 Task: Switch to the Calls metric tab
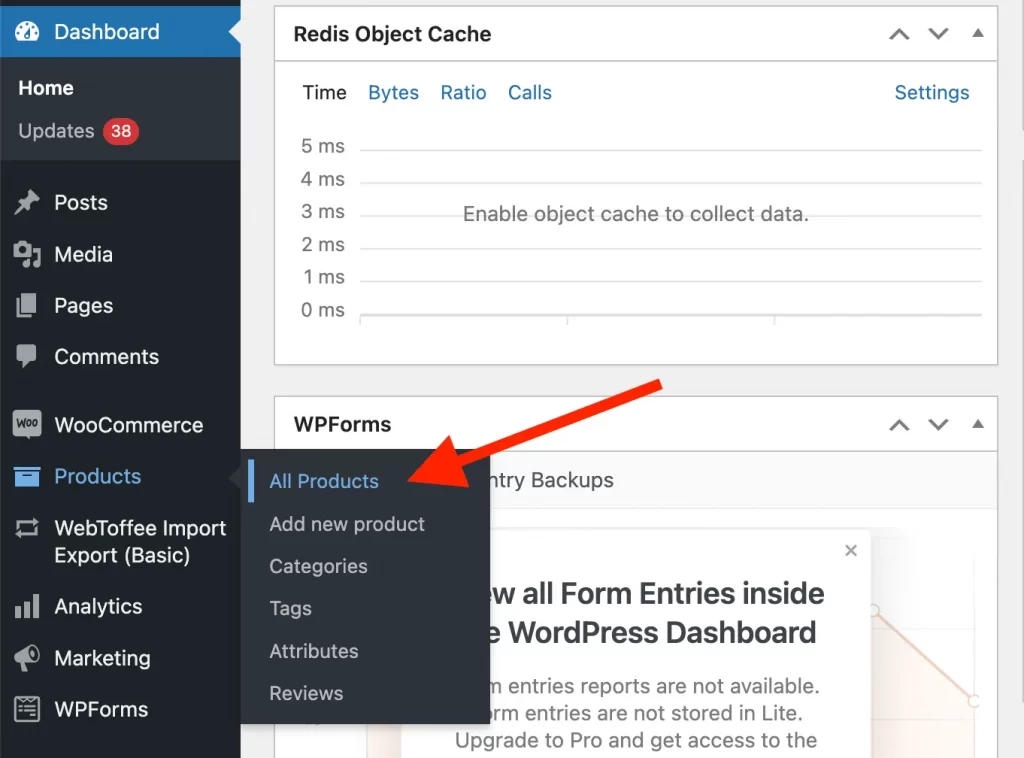point(529,93)
